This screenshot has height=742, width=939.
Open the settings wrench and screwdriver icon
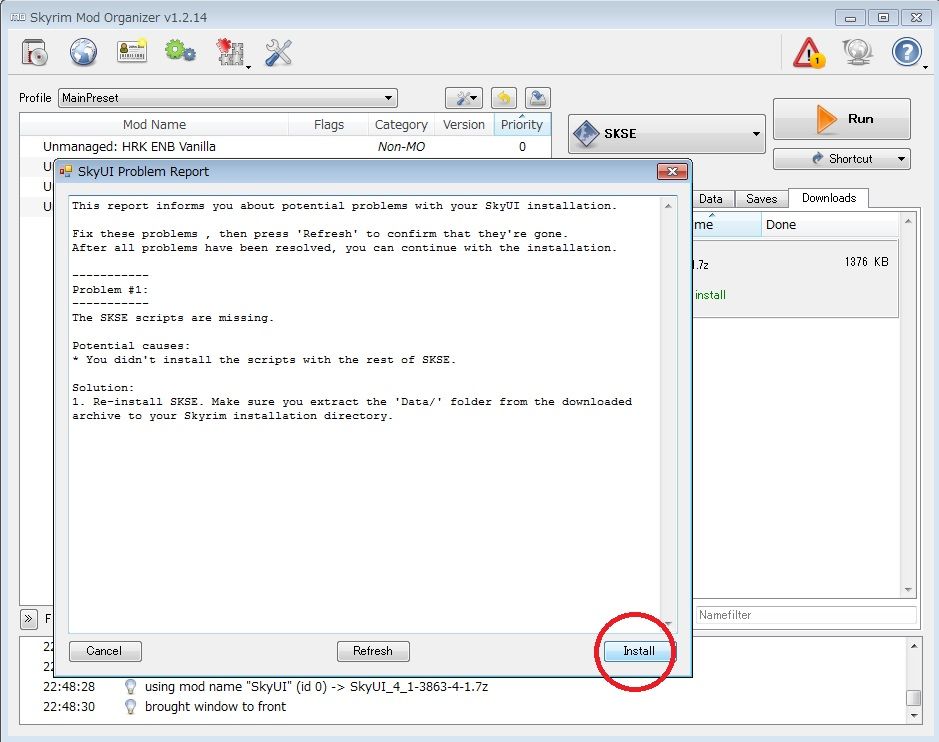tap(278, 53)
